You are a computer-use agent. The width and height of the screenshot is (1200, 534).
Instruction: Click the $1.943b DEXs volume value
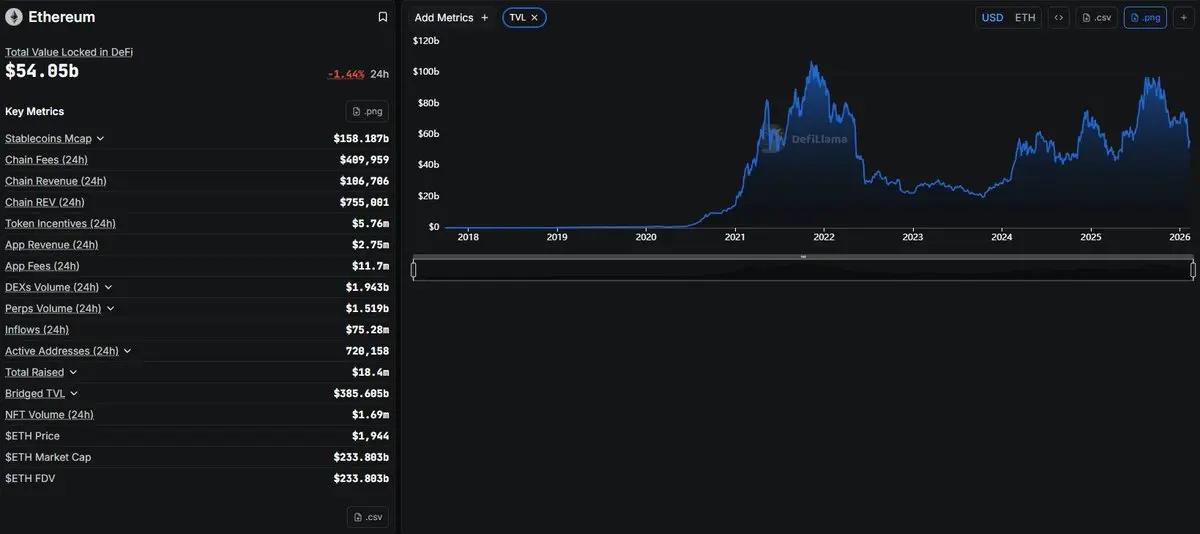pyautogui.click(x=367, y=287)
